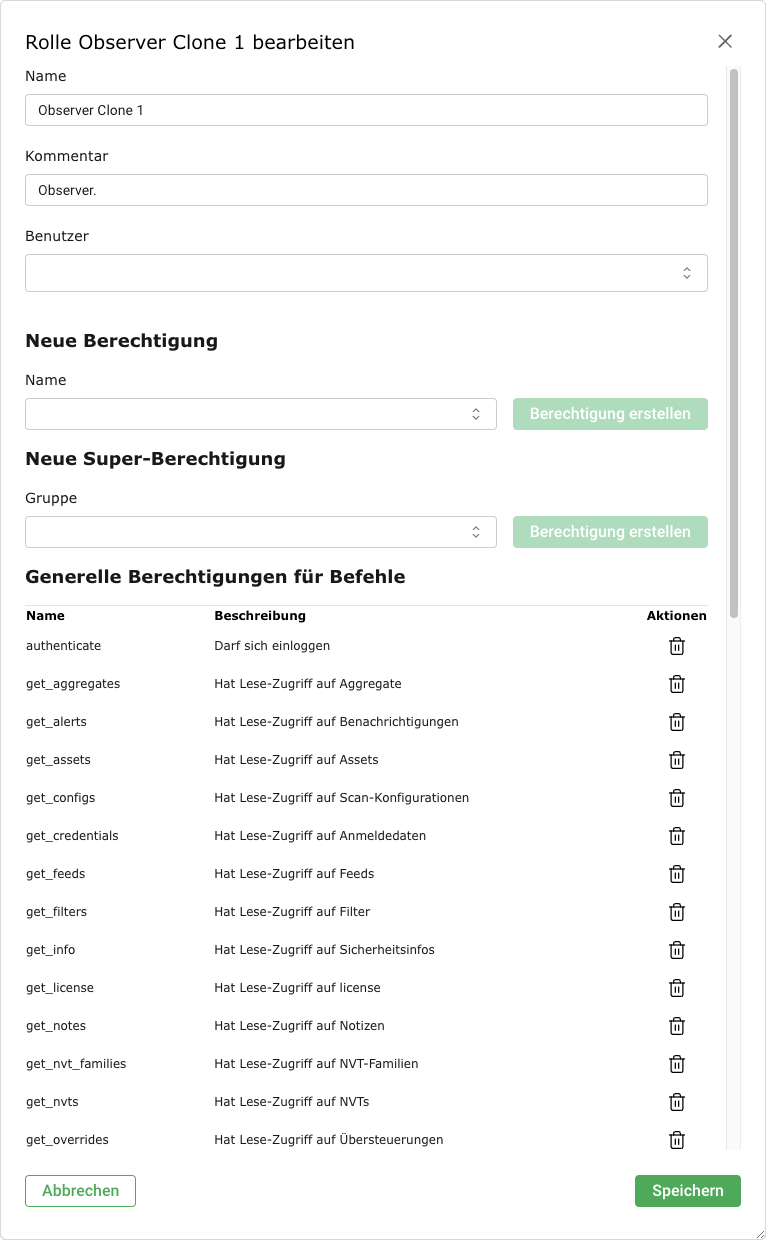This screenshot has height=1240, width=766.
Task: Click trash icon next to get_filters
Action: point(677,912)
